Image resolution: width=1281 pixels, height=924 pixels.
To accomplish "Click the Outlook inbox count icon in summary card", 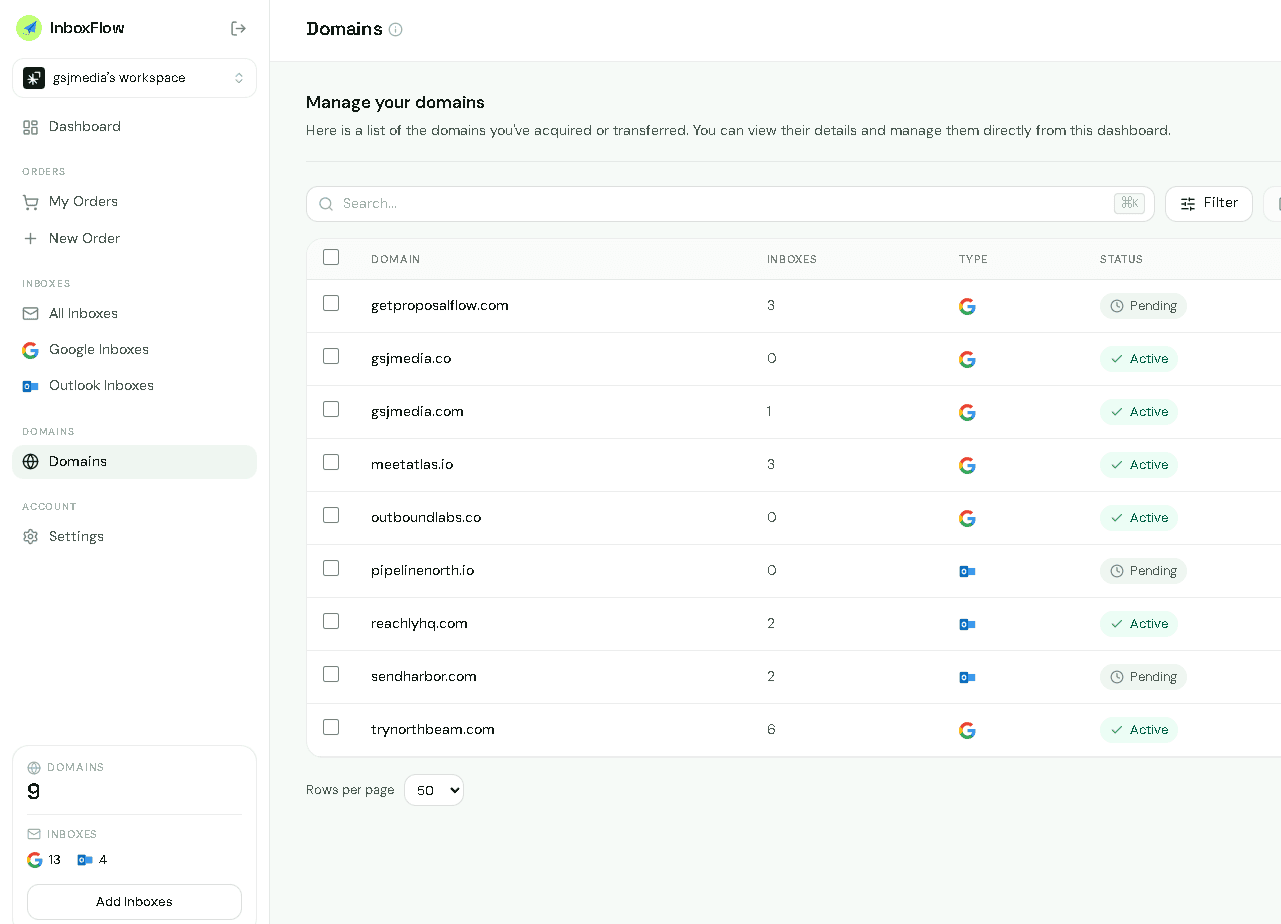I will 85,860.
